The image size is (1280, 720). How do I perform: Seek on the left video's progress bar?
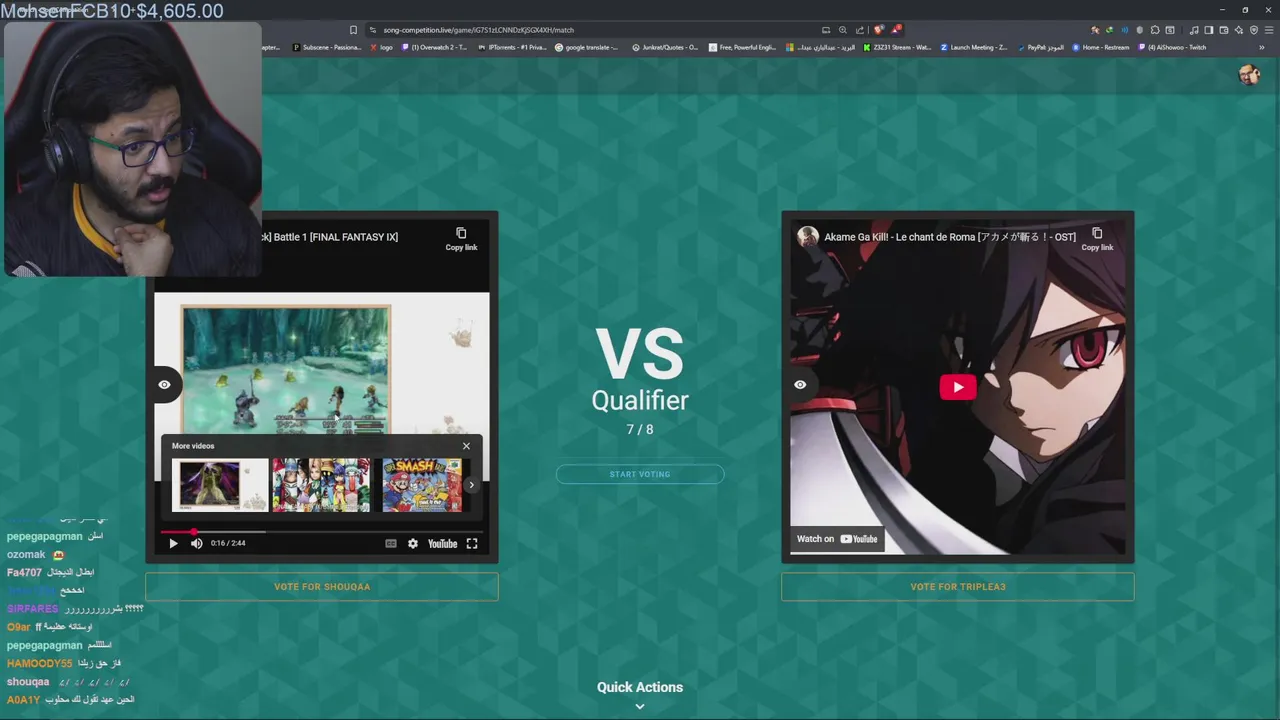click(x=322, y=532)
